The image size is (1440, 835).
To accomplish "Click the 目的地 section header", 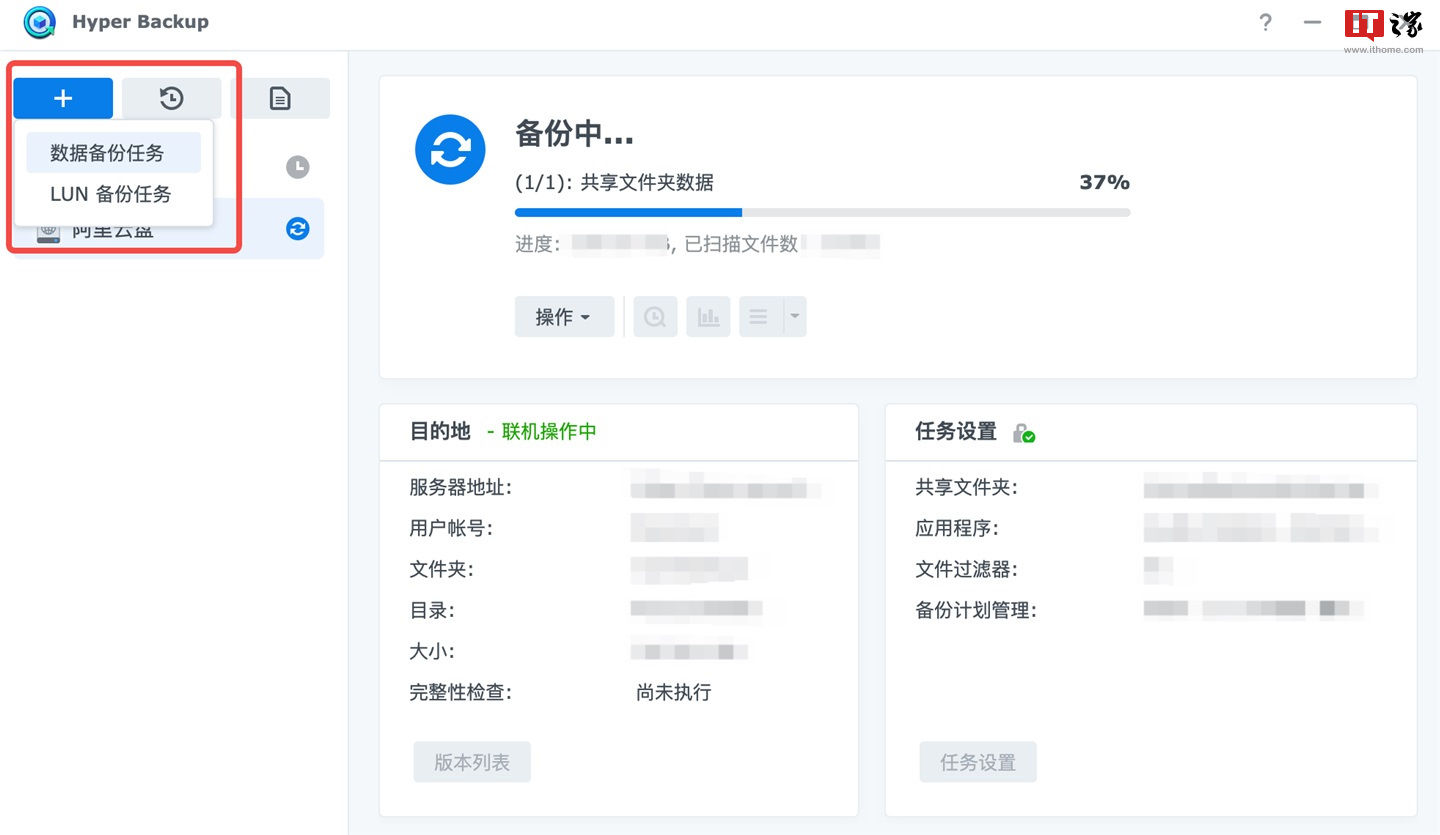I will (x=440, y=431).
